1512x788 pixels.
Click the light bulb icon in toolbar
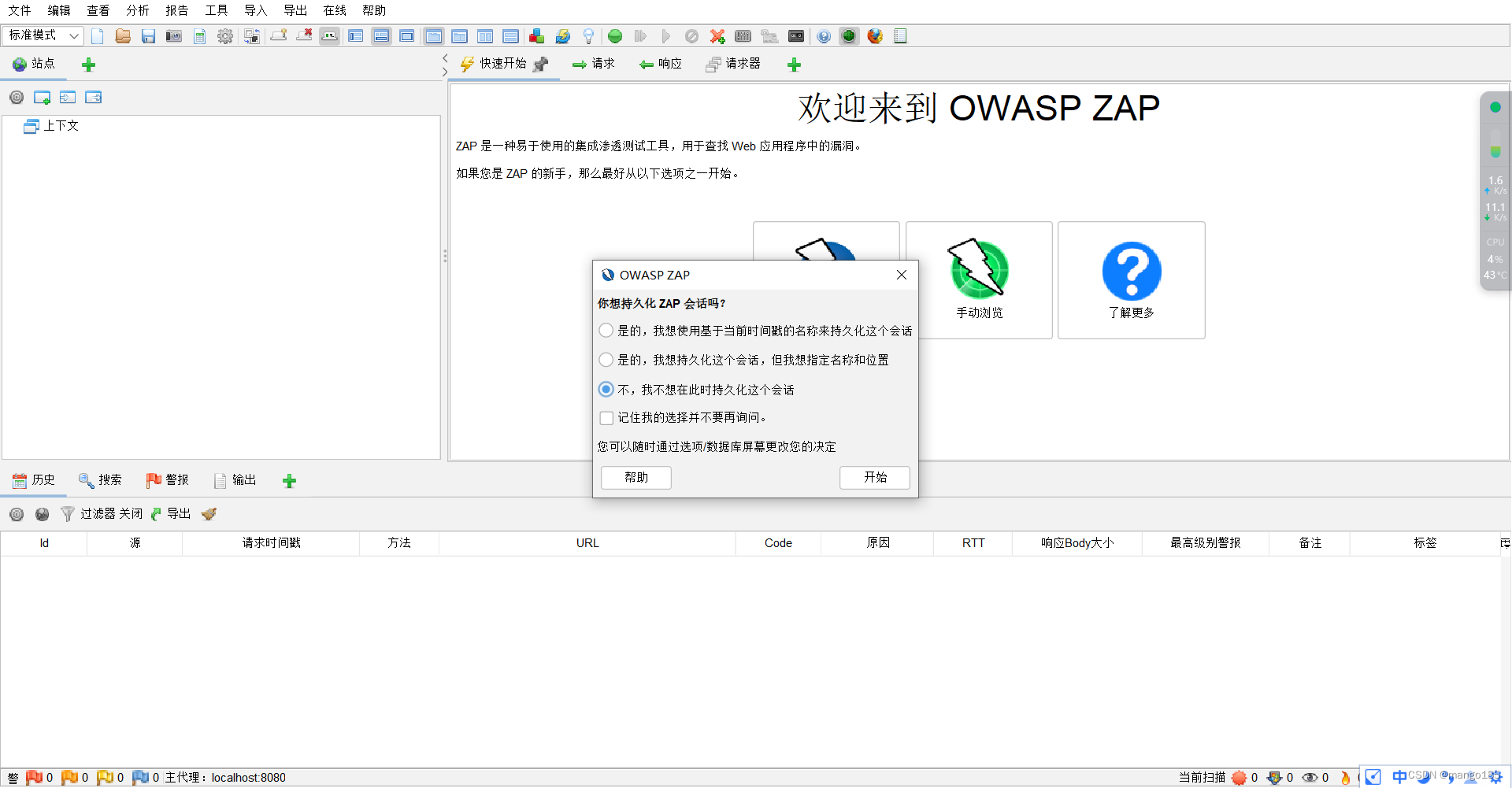588,36
